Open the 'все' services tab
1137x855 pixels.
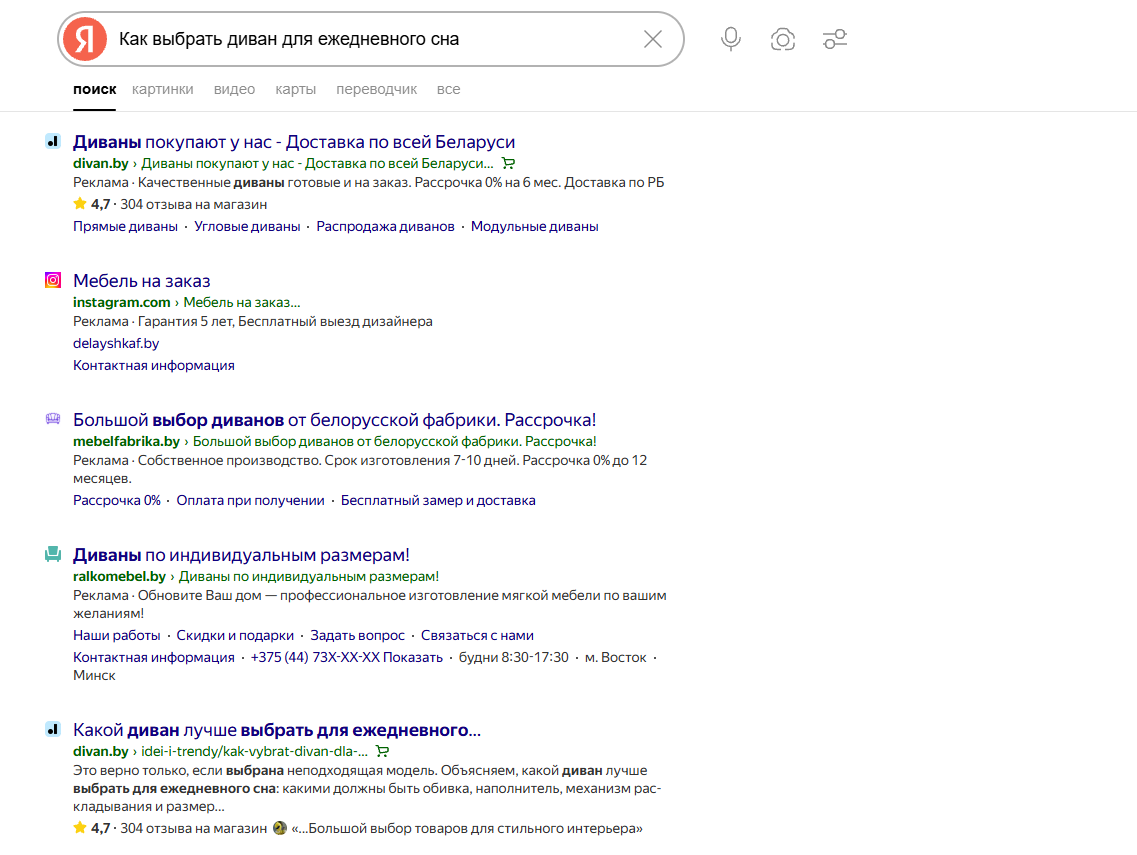click(448, 89)
